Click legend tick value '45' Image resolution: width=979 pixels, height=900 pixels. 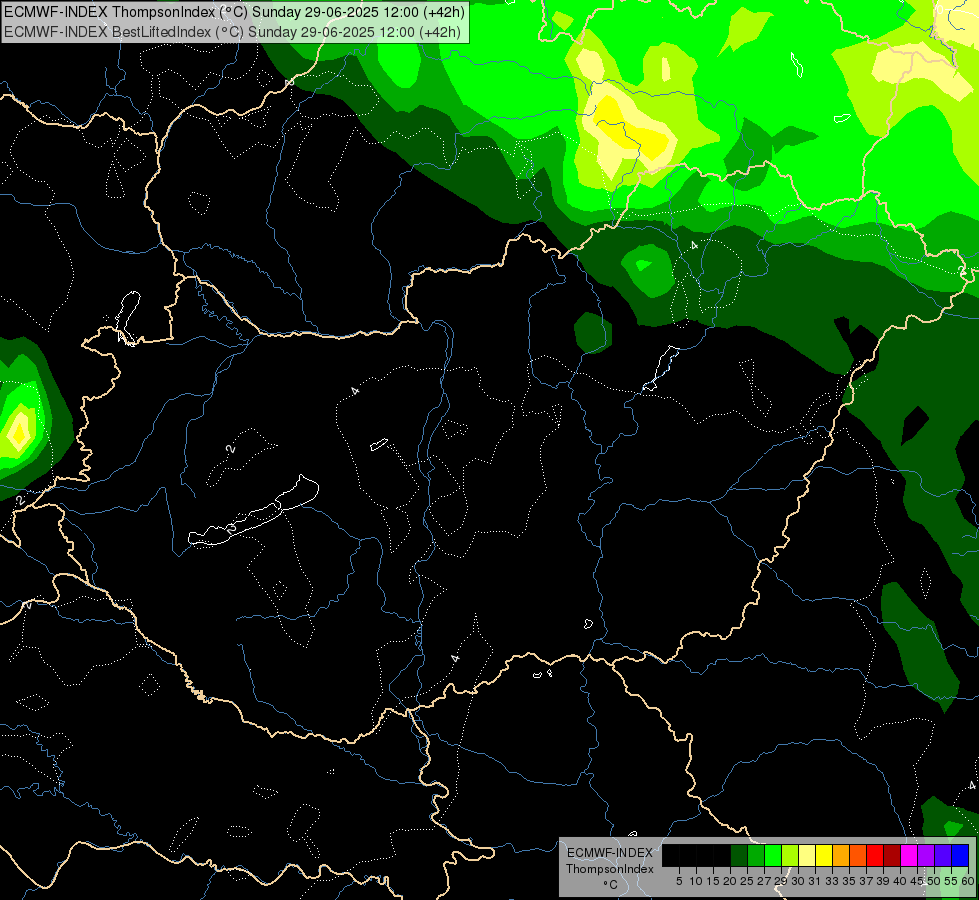917,881
